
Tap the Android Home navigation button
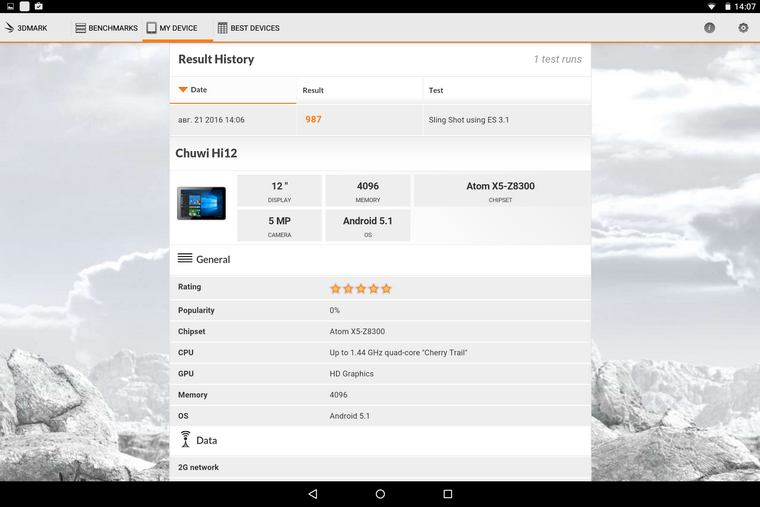pyautogui.click(x=380, y=494)
